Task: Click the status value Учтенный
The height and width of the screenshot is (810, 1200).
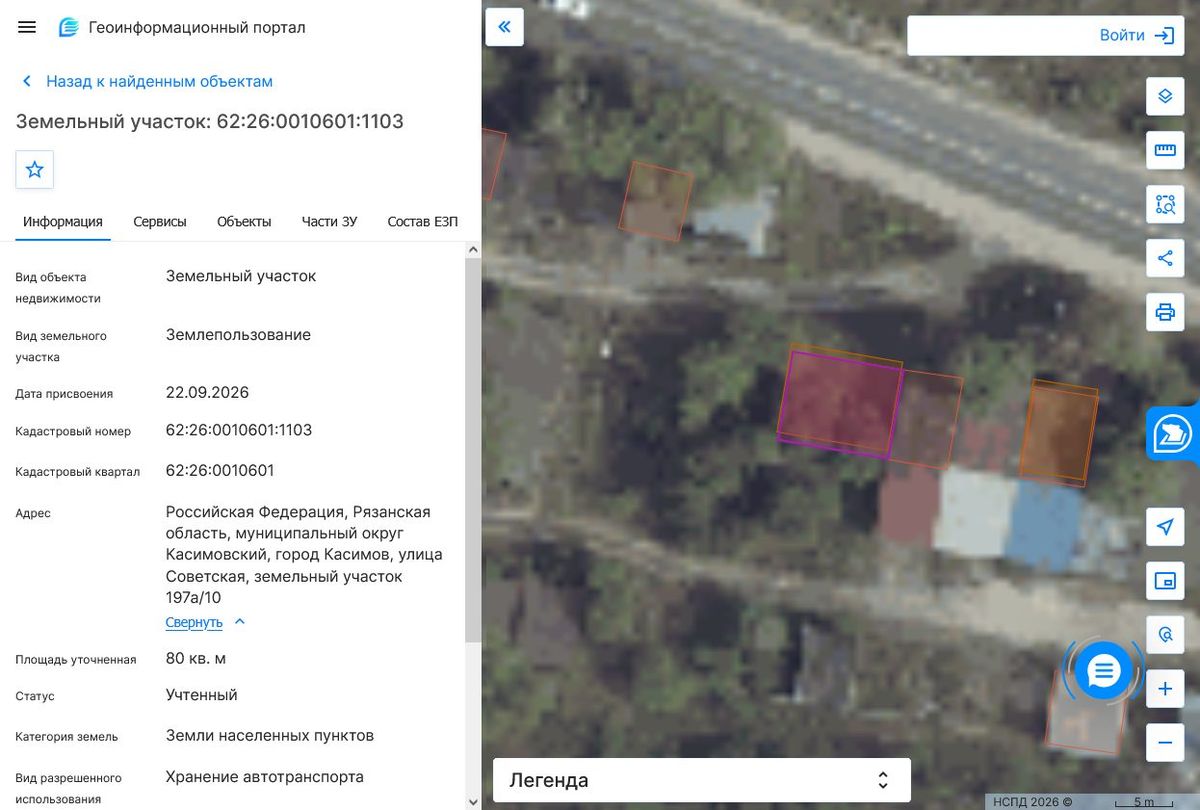Action: 202,694
